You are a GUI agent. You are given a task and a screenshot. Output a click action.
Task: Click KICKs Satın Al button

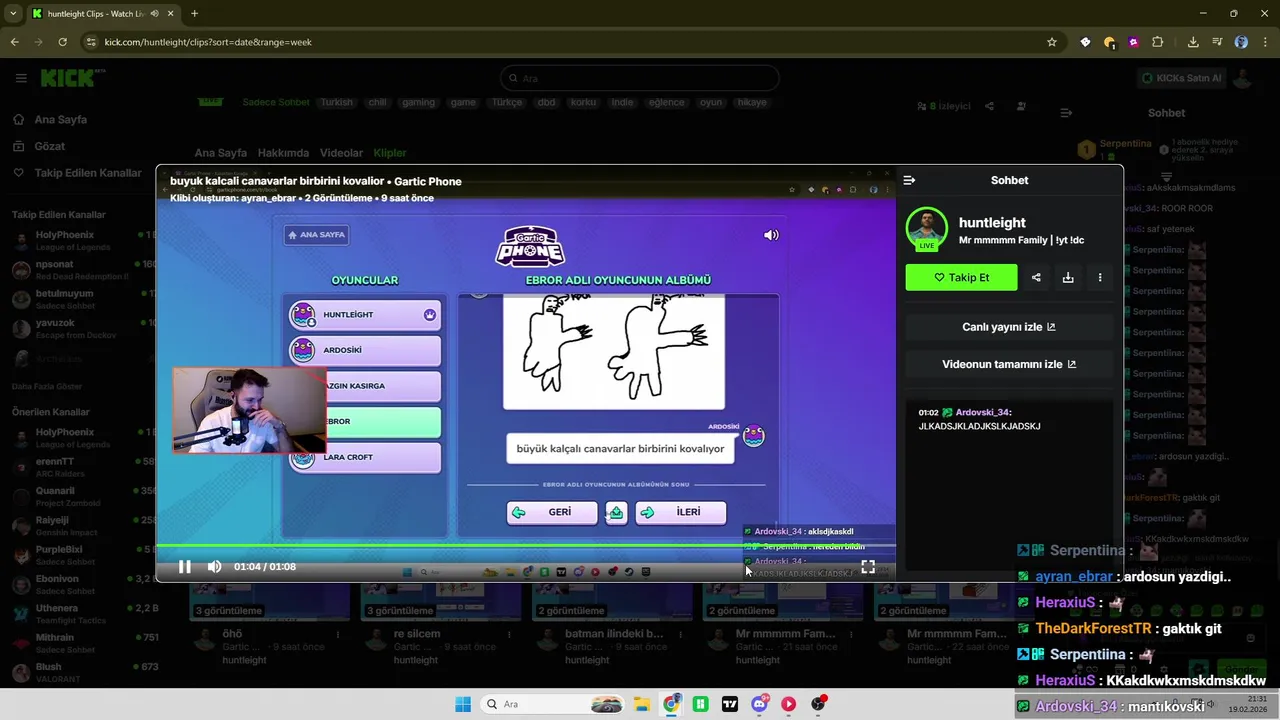click(x=1182, y=78)
